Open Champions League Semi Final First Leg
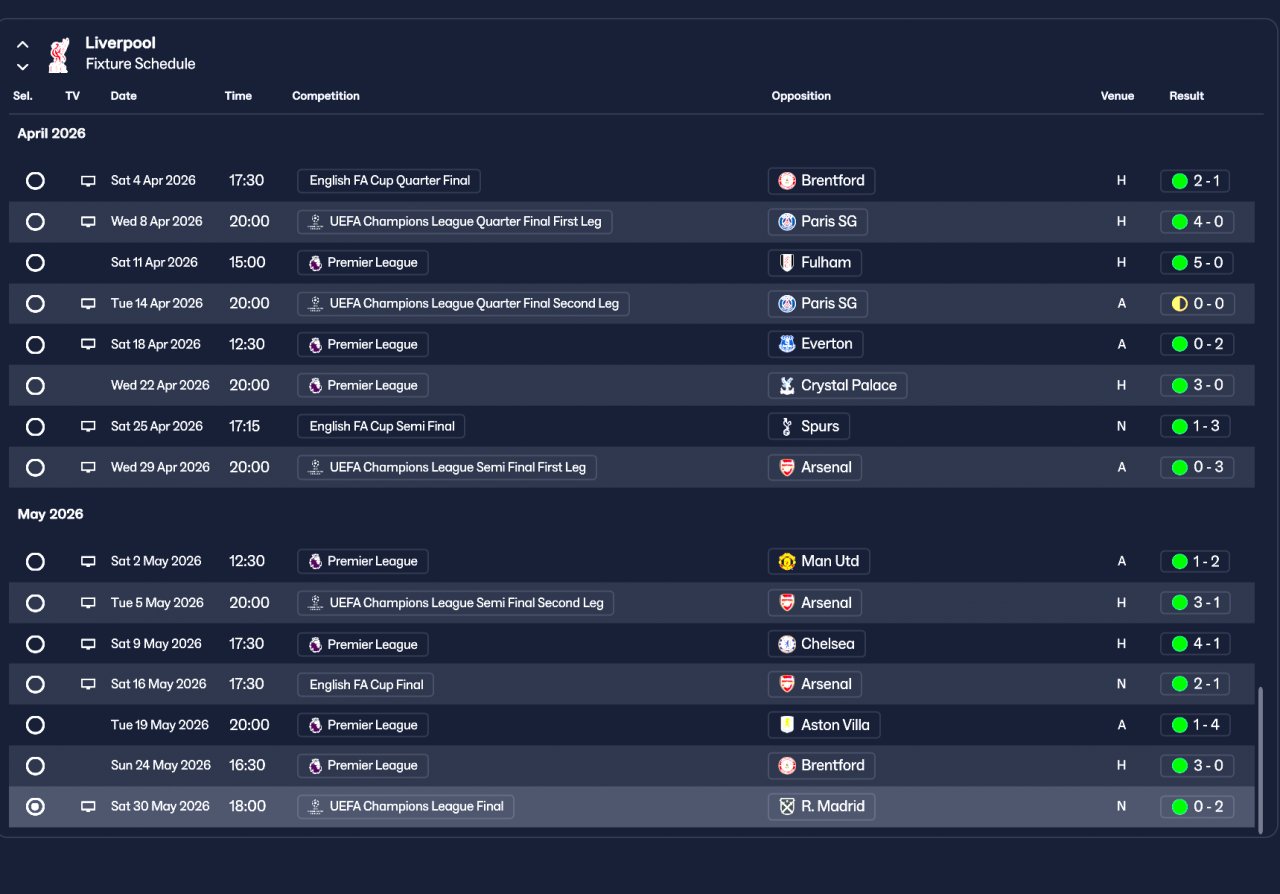This screenshot has width=1280, height=894. (x=447, y=468)
